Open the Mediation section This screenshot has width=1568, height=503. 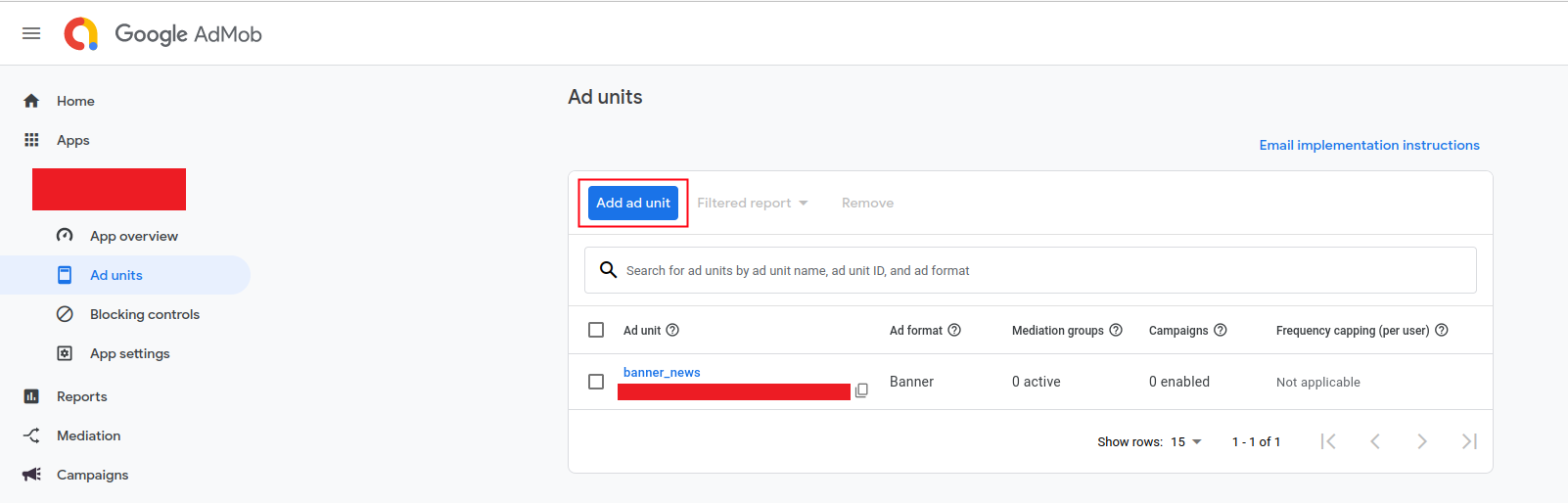click(88, 435)
